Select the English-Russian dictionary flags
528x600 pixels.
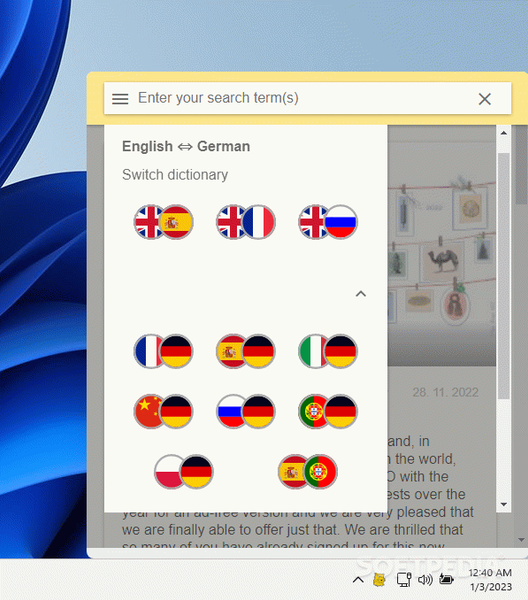click(328, 222)
